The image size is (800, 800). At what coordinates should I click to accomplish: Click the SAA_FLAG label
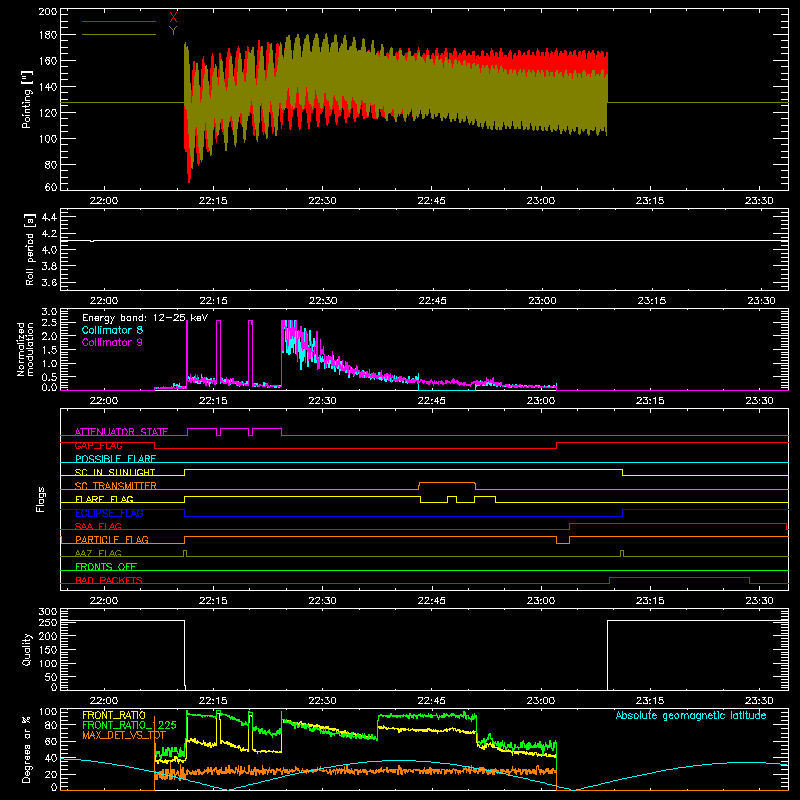[98, 526]
